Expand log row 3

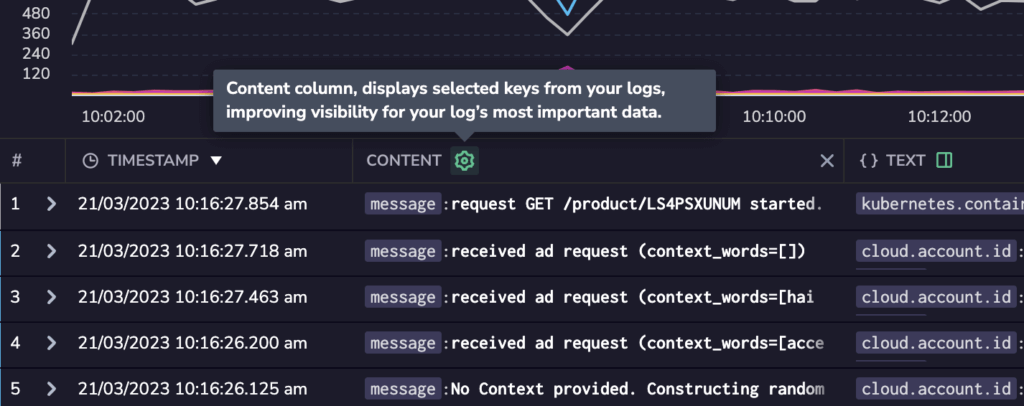click(x=52, y=297)
